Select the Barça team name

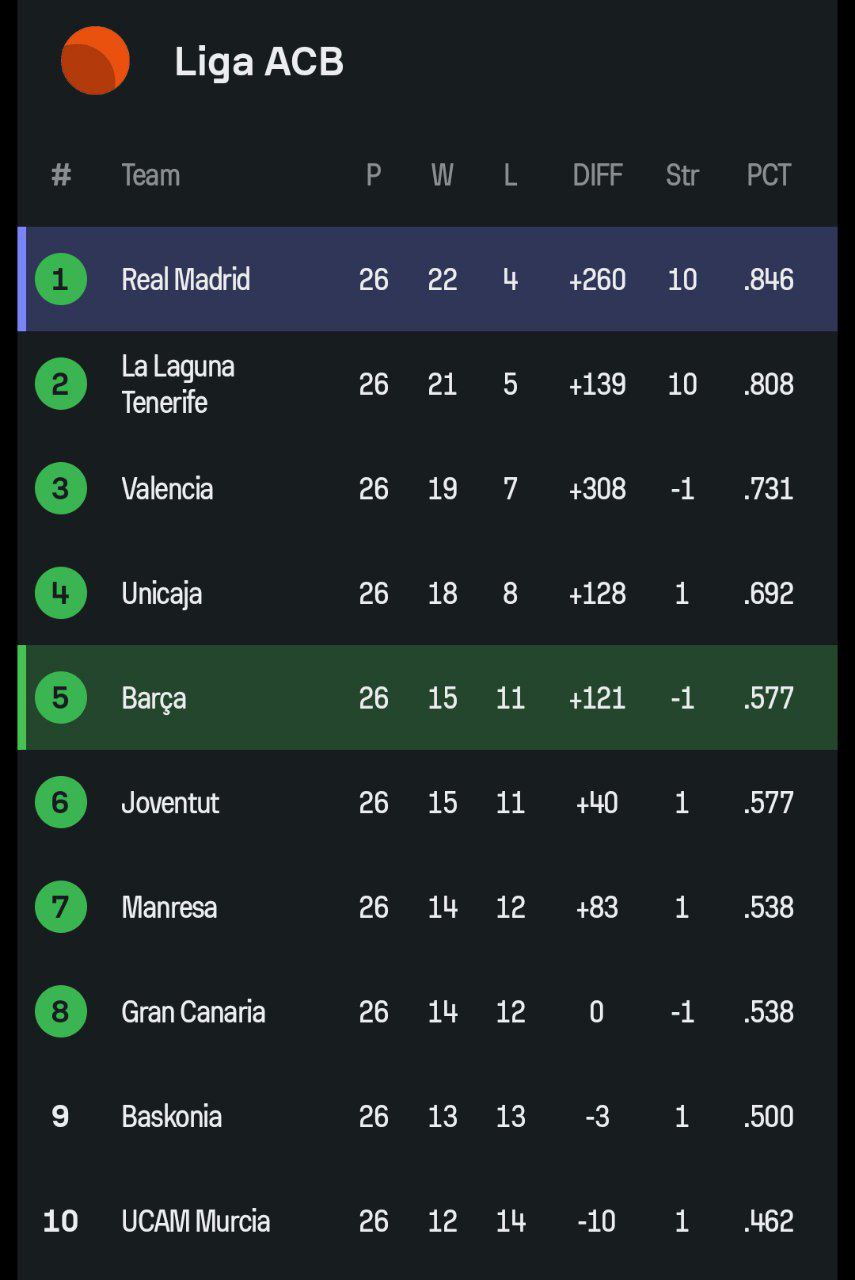coord(154,698)
